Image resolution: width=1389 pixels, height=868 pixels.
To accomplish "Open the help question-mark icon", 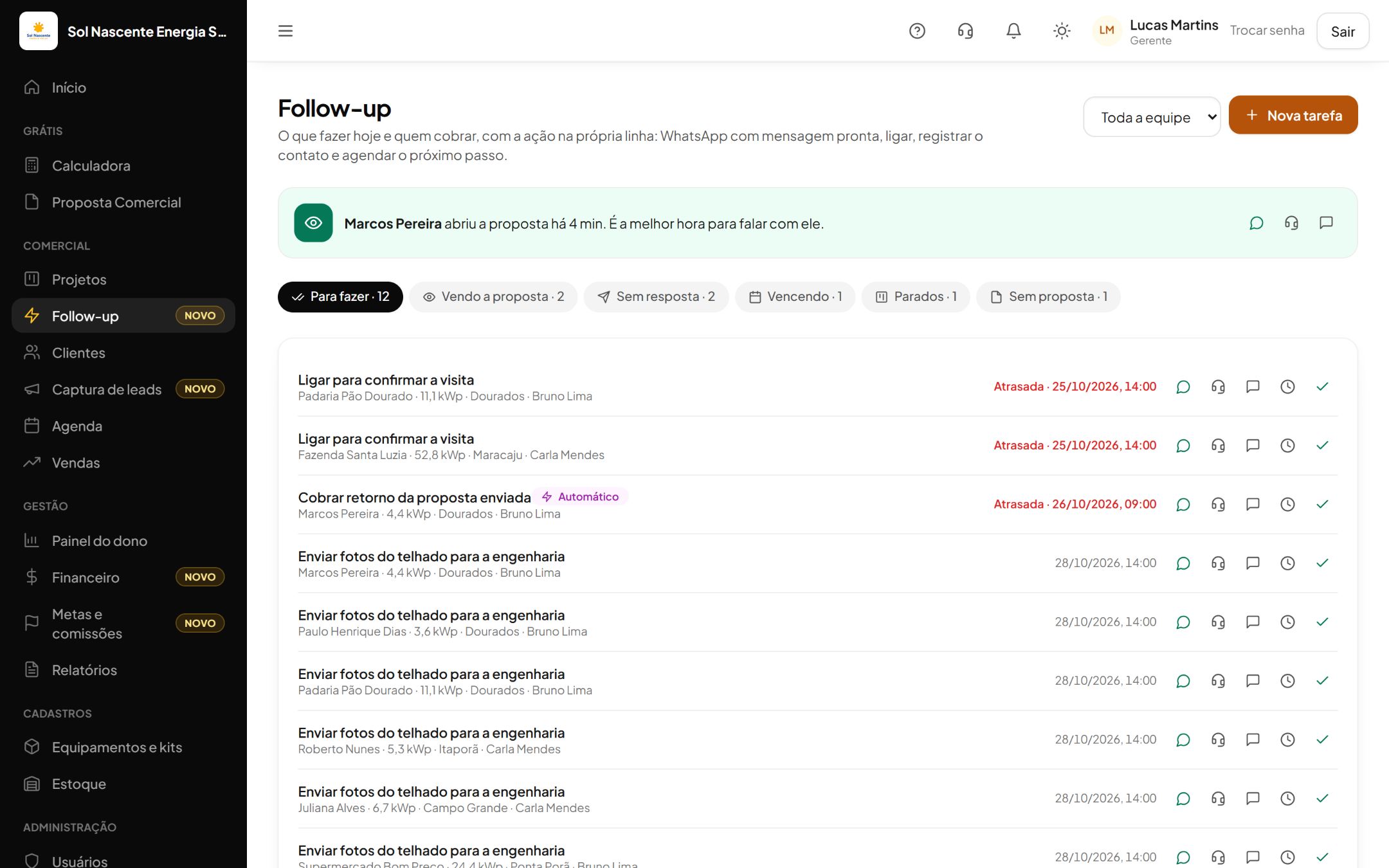I will (917, 31).
